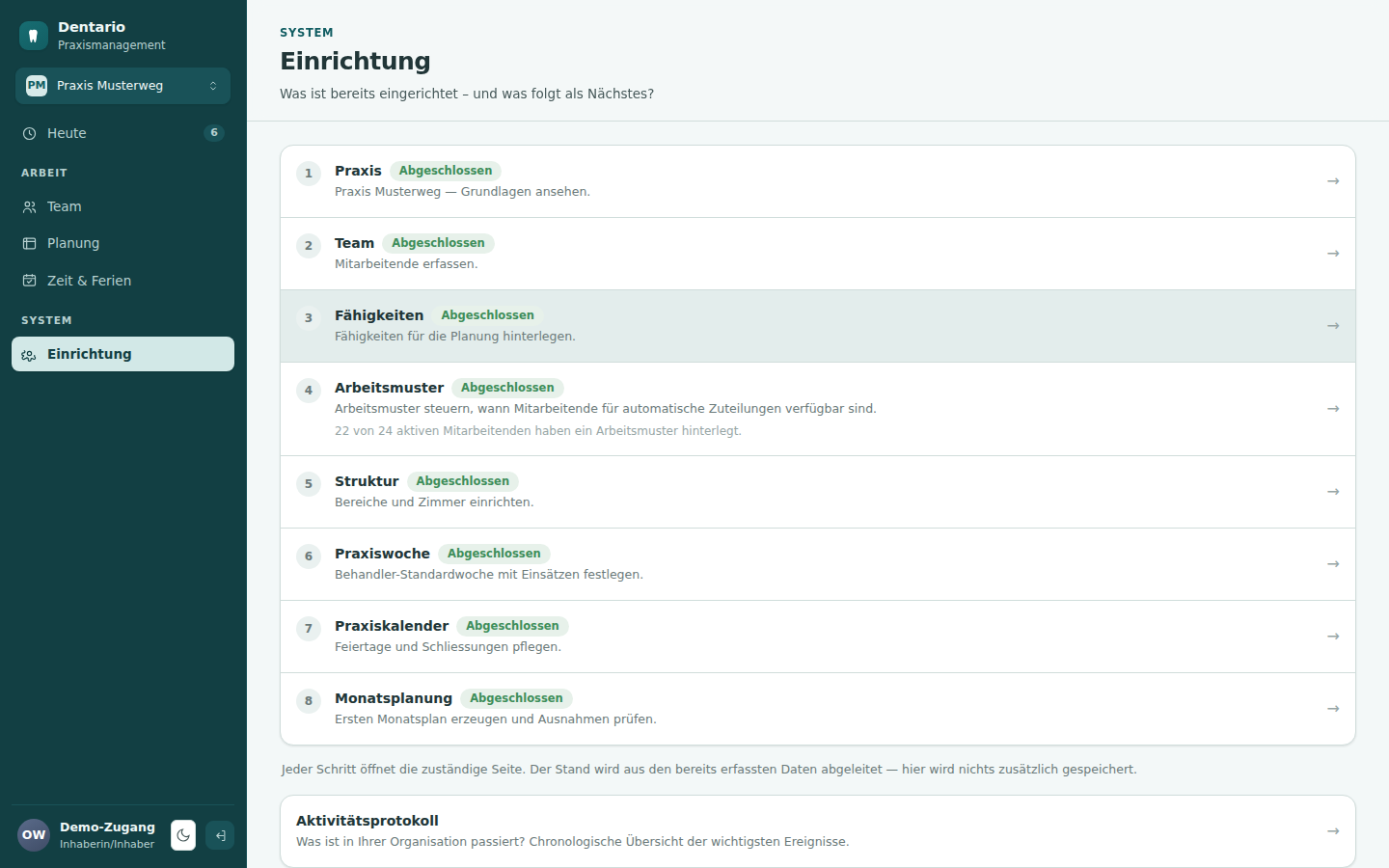Screen dimensions: 1389x868
Task: Click the people icon beside Team
Action: (29, 206)
